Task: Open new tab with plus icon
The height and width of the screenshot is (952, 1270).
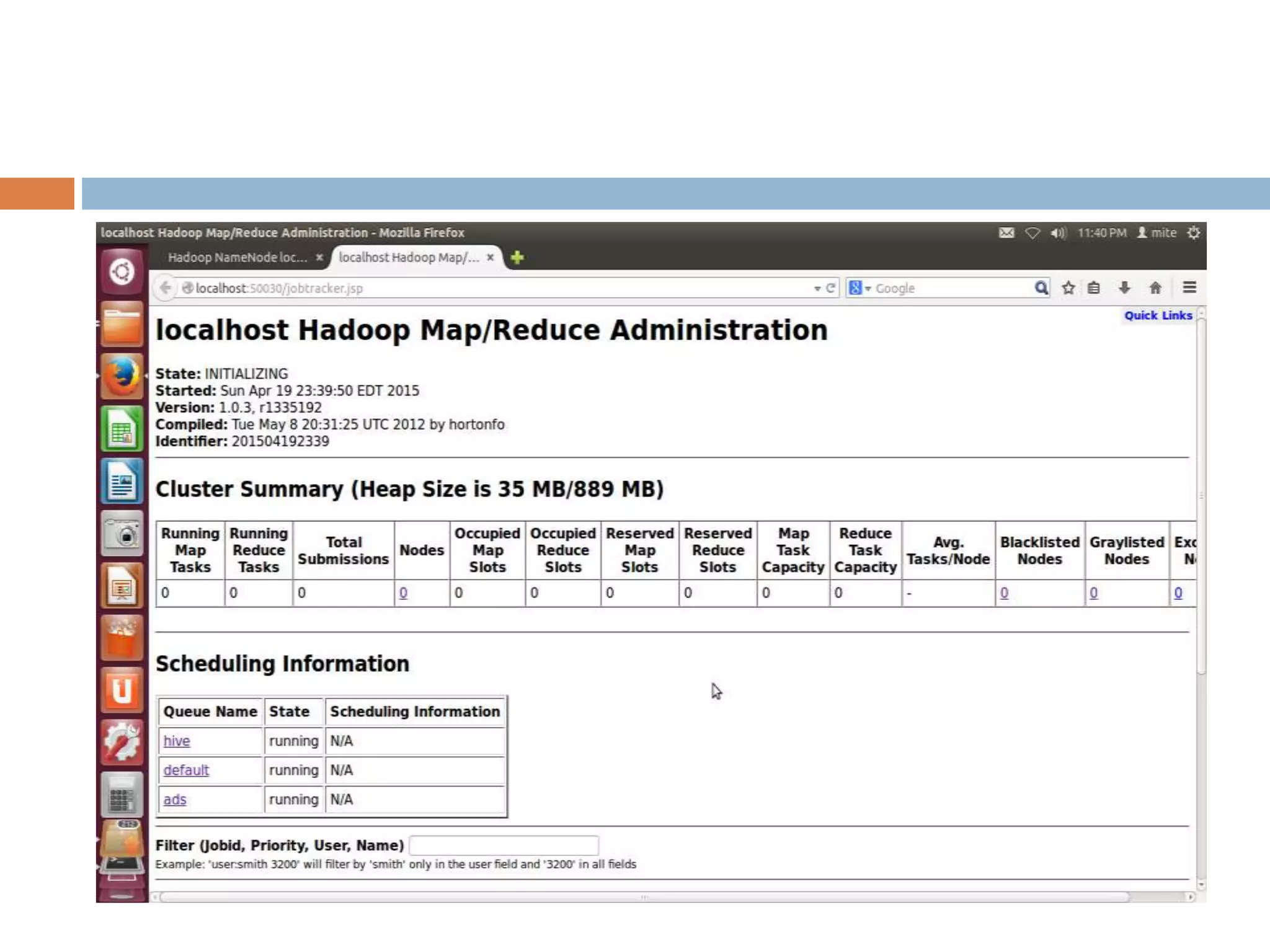Action: point(517,257)
